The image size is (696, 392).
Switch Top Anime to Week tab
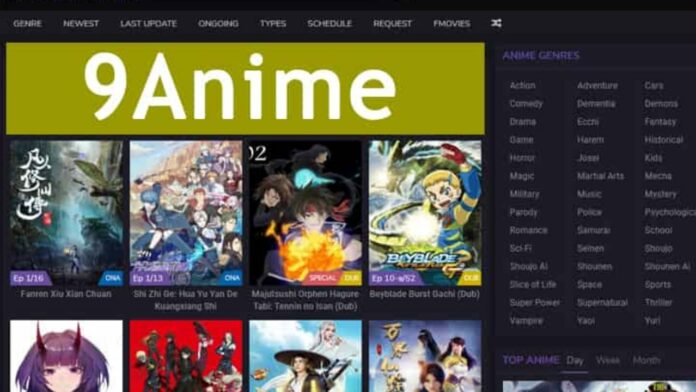608,360
